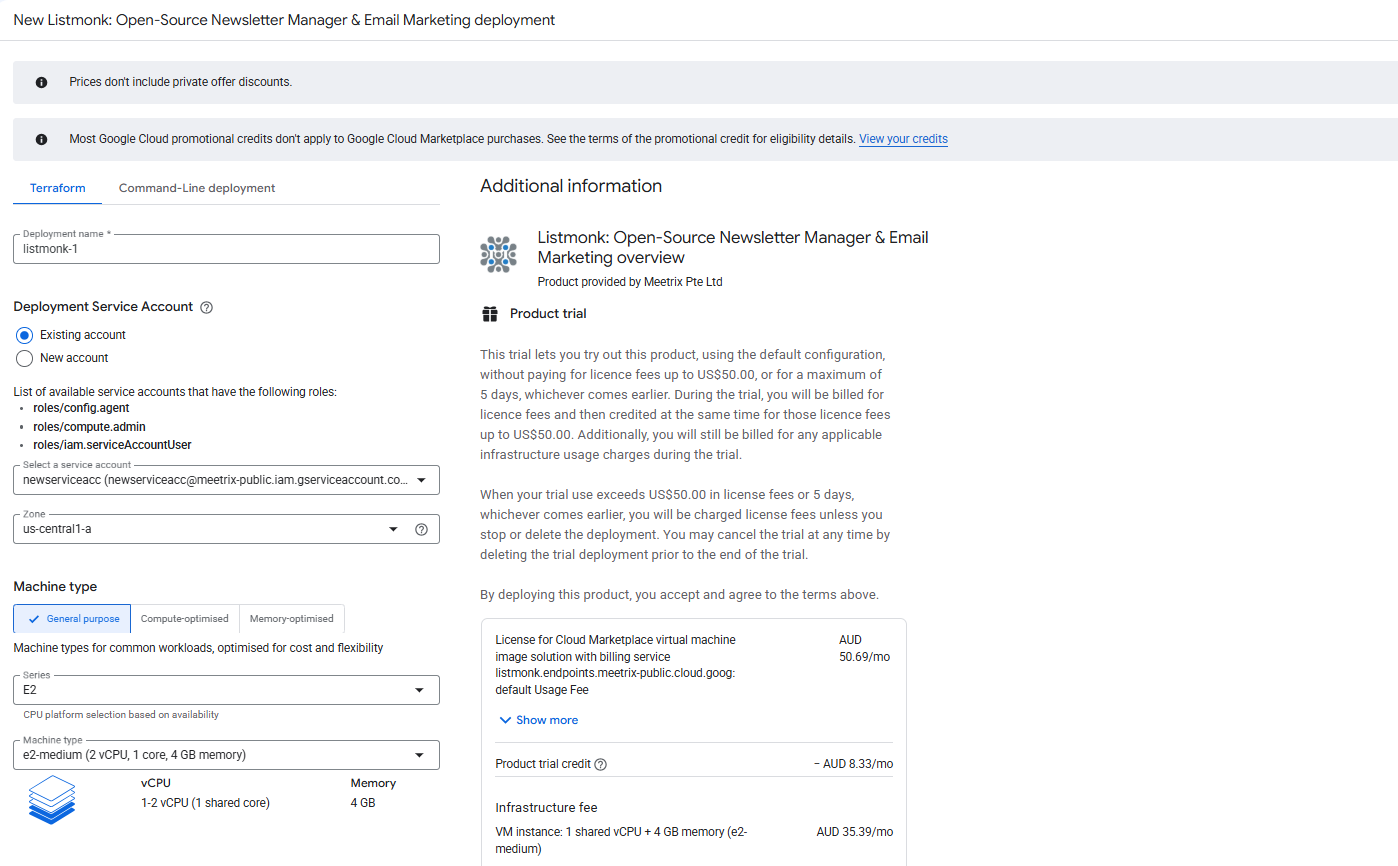Click the AUD 35.39/mo infrastructure fee value
Viewport: 1398px width, 866px height.
(x=854, y=832)
